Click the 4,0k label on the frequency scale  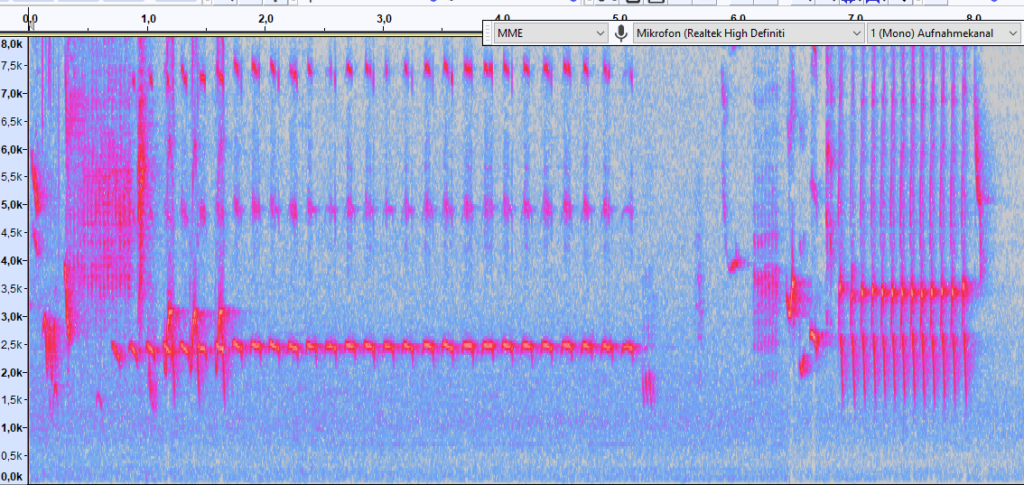[13, 260]
